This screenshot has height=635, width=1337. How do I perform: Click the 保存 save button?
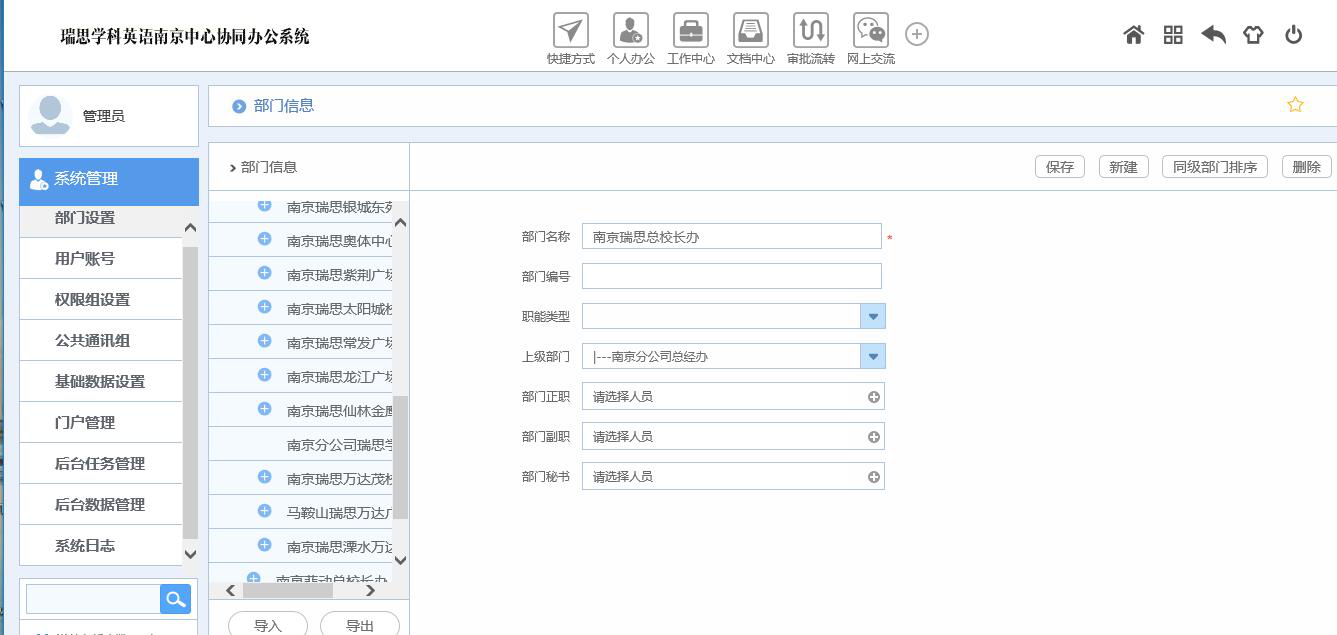1059,167
